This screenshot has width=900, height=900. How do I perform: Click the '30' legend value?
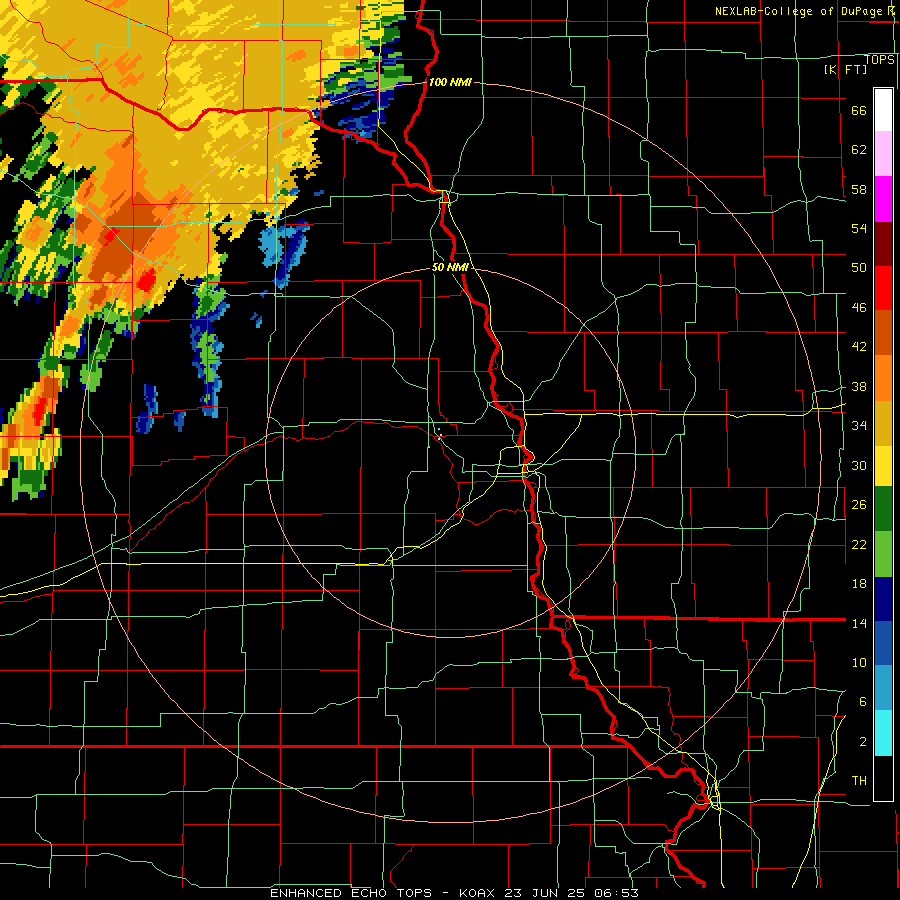coord(859,465)
